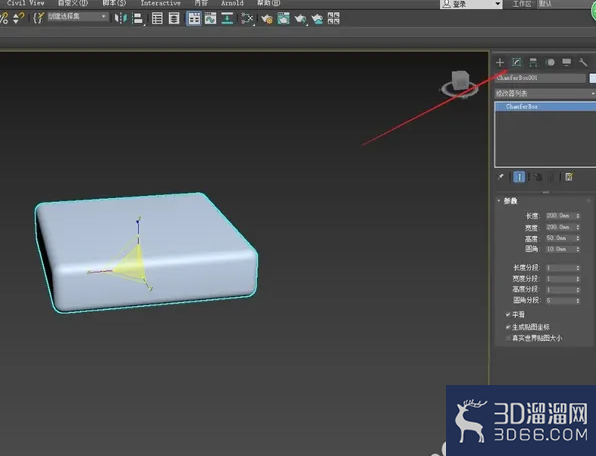
Task: Open the Curve Editor icon
Action: pyautogui.click(x=210, y=18)
